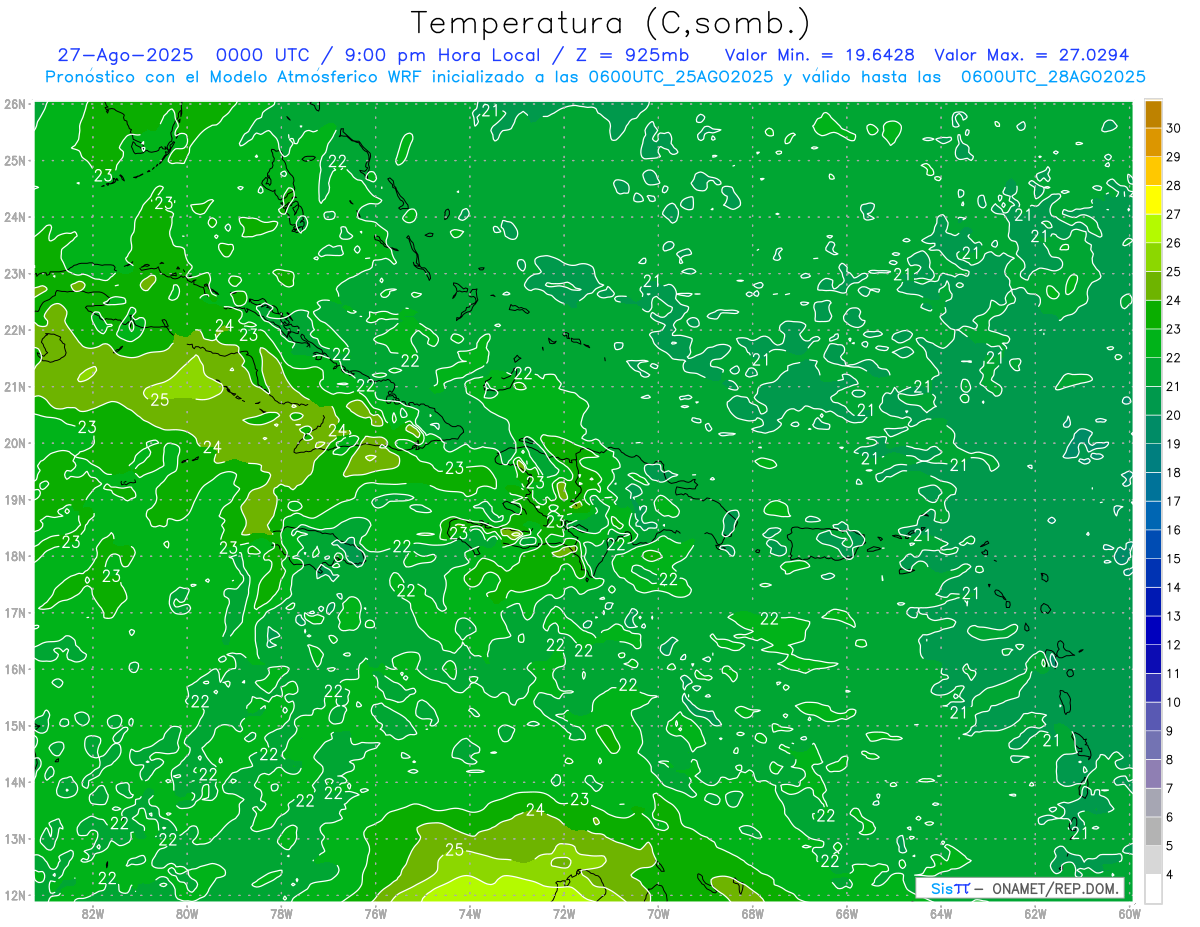Viewport: 1200px width, 927px height.
Task: Click the '19N' latitude axis label
Action: [15, 499]
